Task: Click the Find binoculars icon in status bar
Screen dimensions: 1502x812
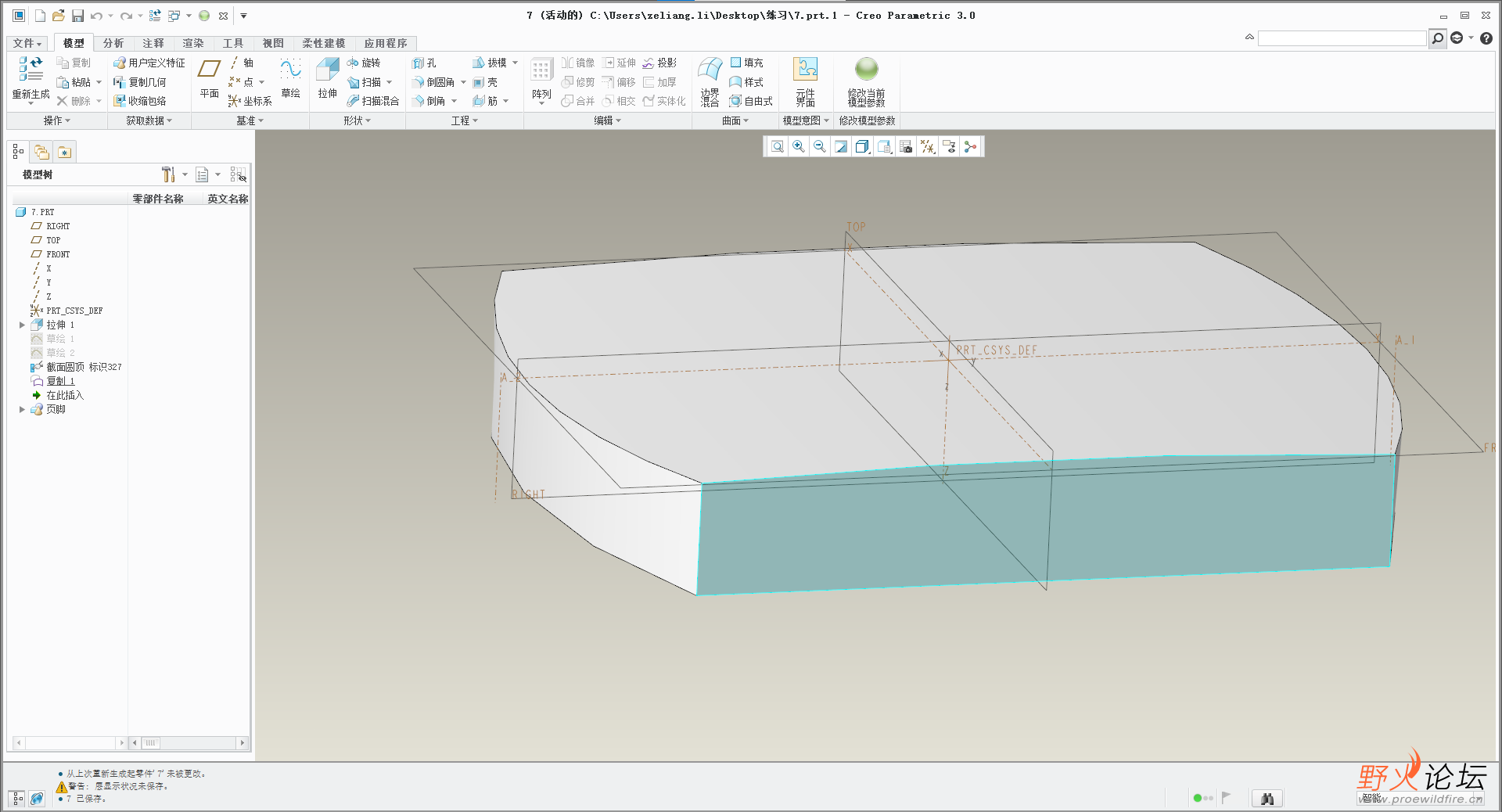Action: click(x=1267, y=799)
